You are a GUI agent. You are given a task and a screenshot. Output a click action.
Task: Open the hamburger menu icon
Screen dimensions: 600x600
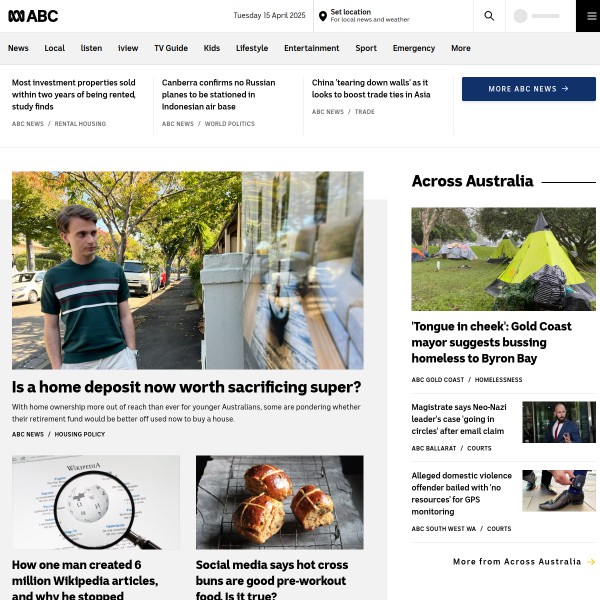592,16
